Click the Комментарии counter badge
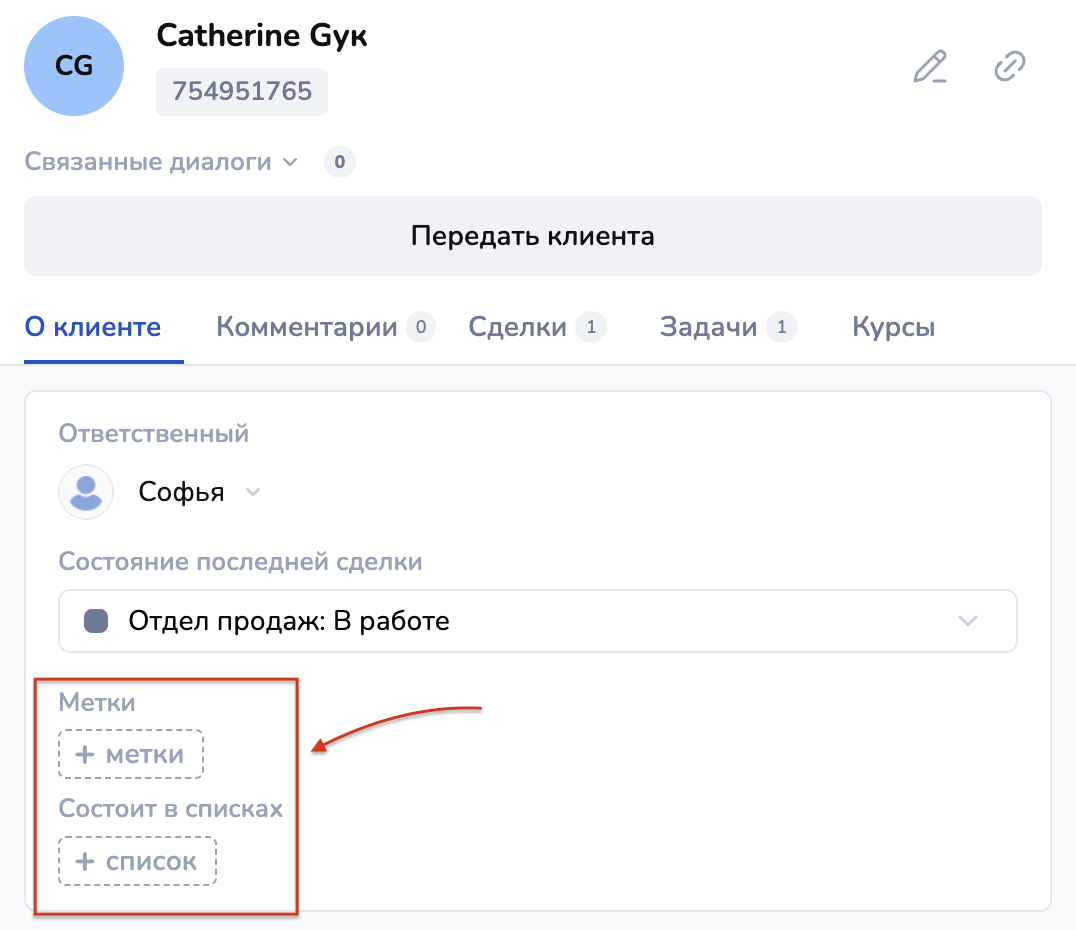 (x=421, y=327)
